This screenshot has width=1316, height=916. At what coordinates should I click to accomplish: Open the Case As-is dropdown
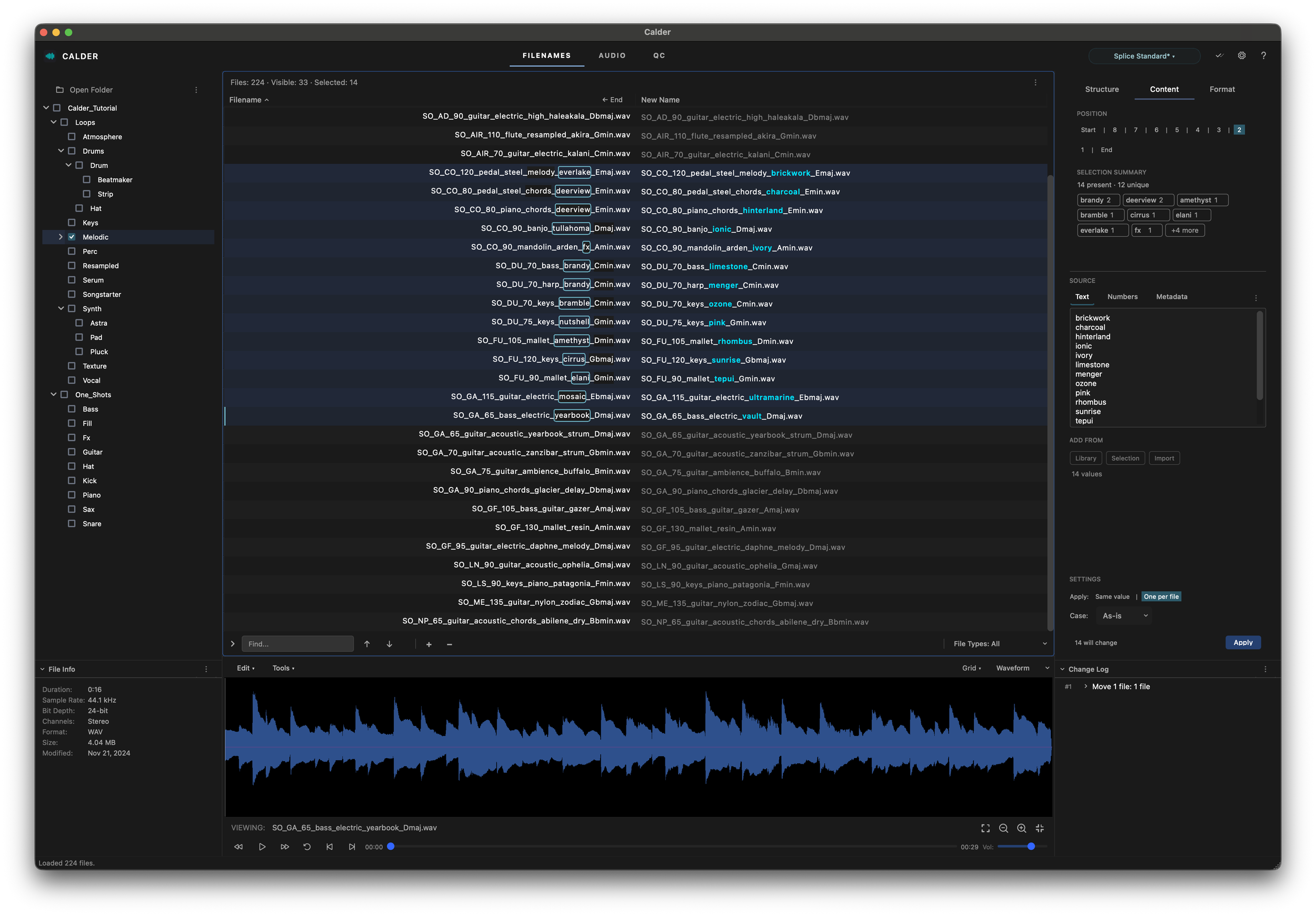pos(1124,615)
